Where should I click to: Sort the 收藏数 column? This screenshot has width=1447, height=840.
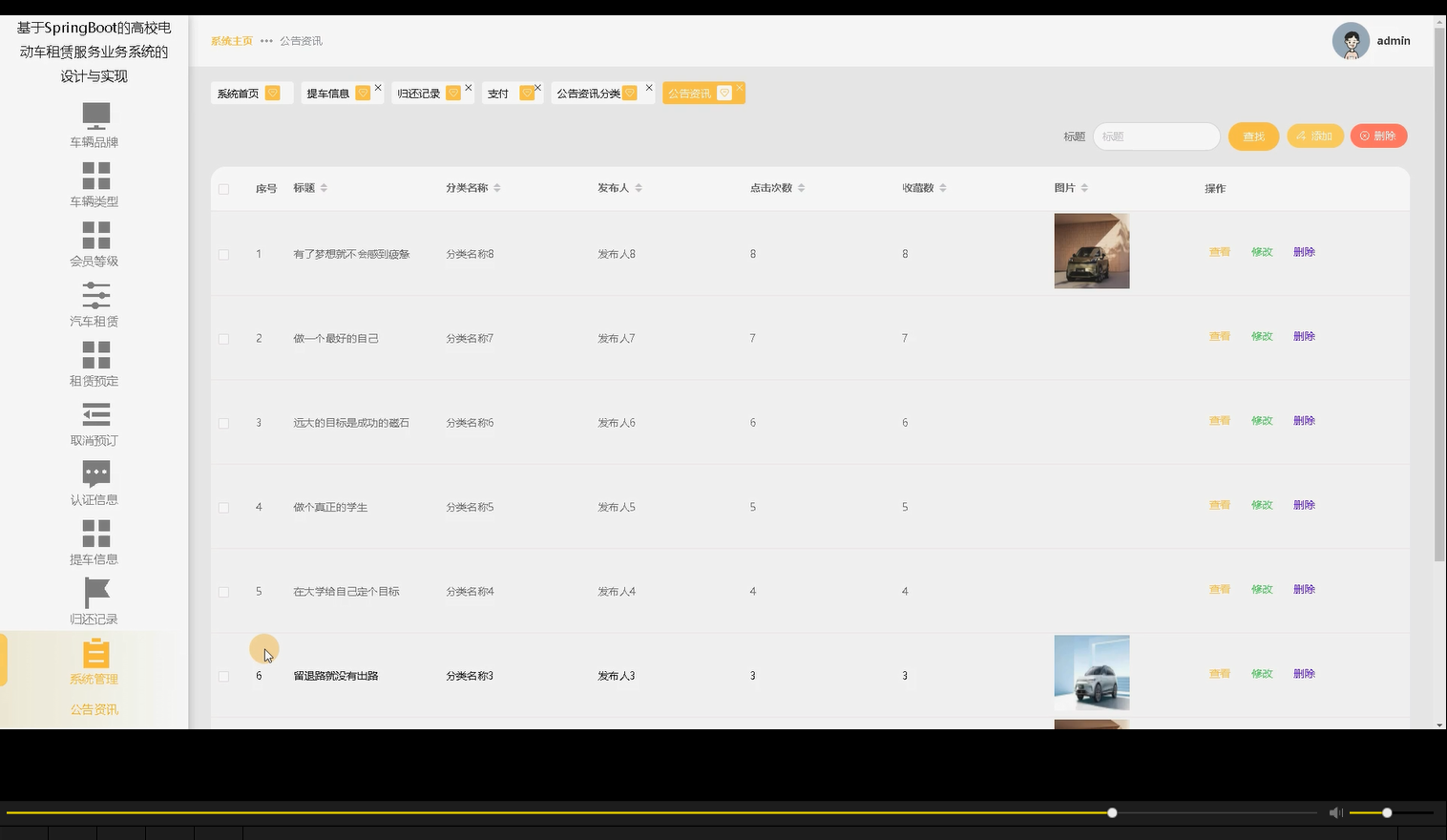point(944,187)
